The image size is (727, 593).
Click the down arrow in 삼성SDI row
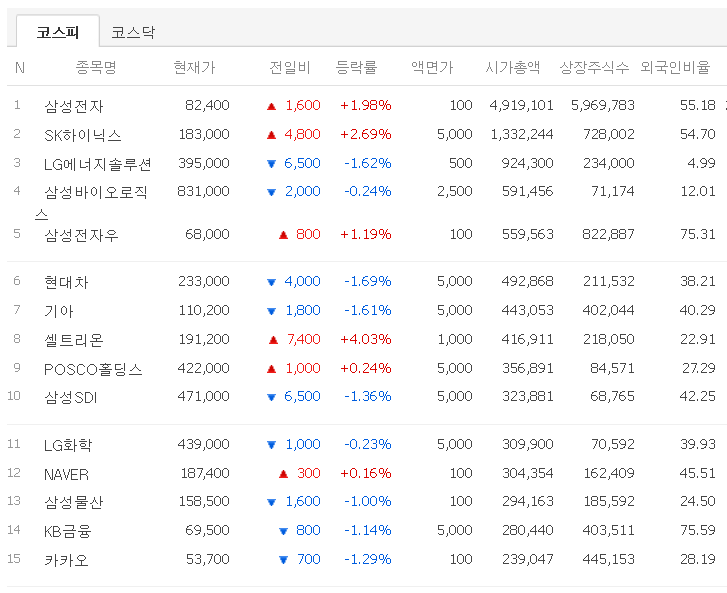[272, 397]
